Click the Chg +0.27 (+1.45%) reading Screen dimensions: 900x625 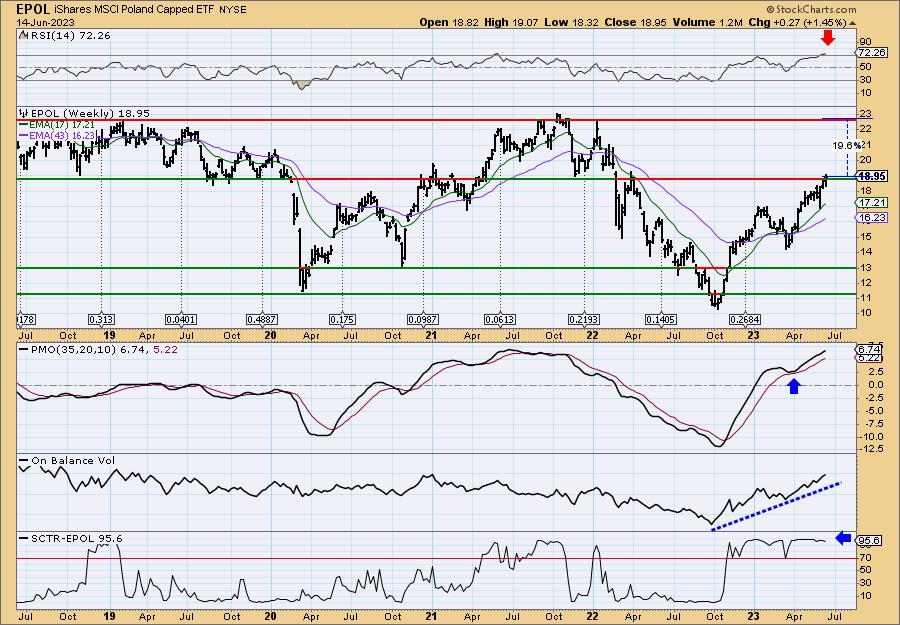click(x=798, y=22)
